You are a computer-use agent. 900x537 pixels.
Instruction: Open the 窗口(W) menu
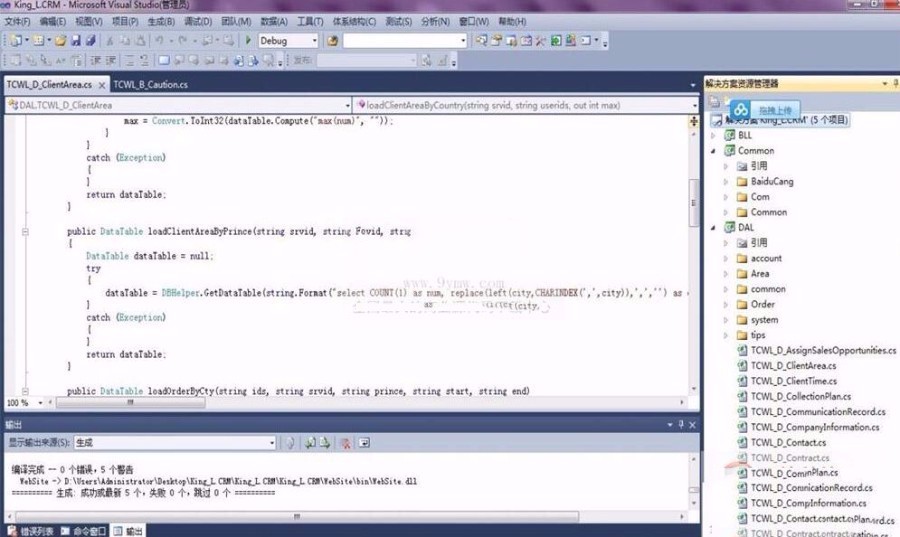(474, 21)
